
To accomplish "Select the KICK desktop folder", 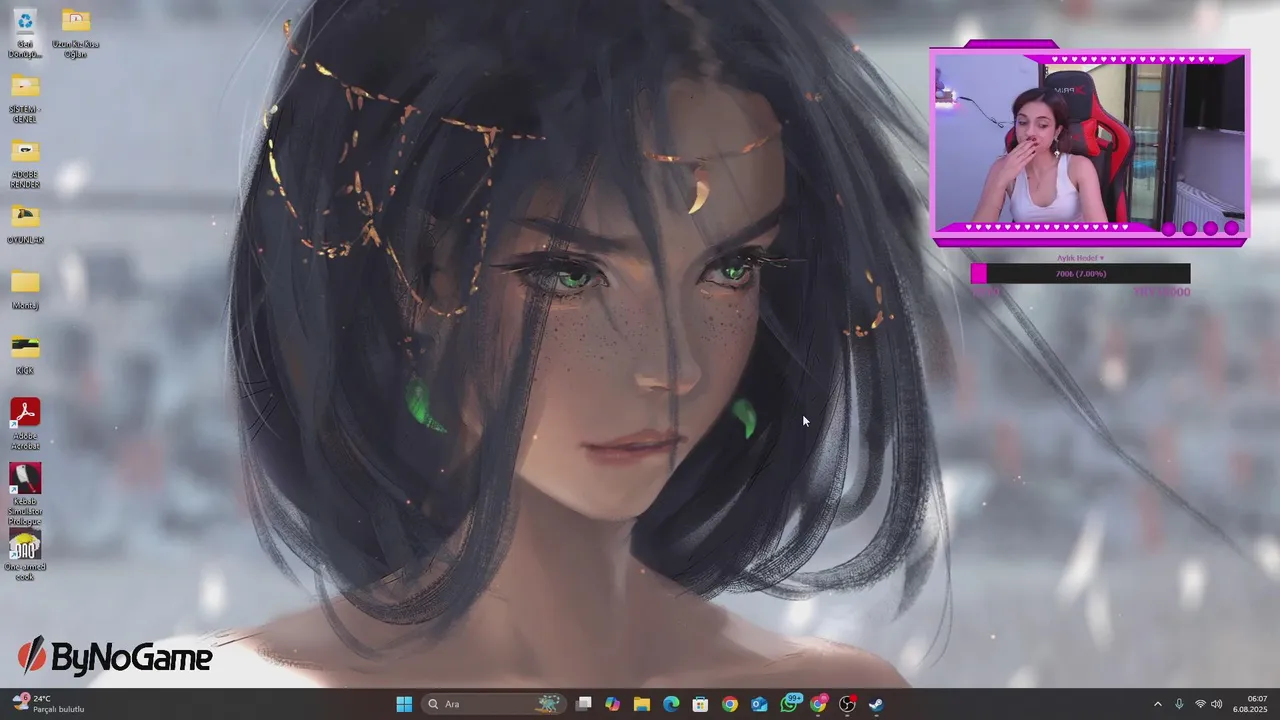I will (25, 355).
